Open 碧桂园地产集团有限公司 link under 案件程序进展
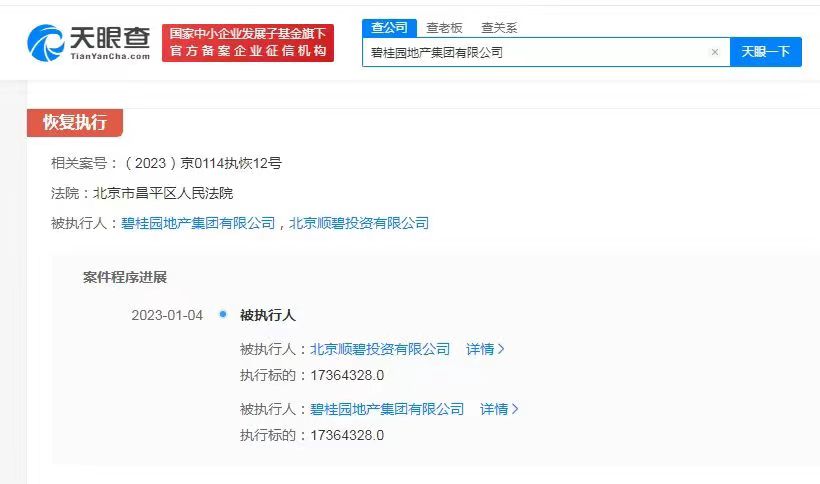 pyautogui.click(x=387, y=409)
